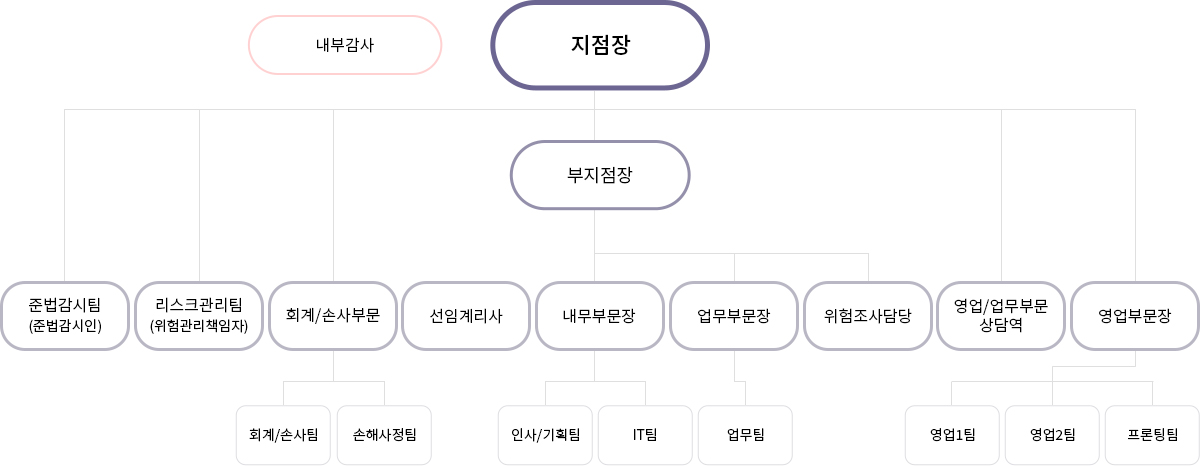Click the 인사/기획팀 team box

545,435
